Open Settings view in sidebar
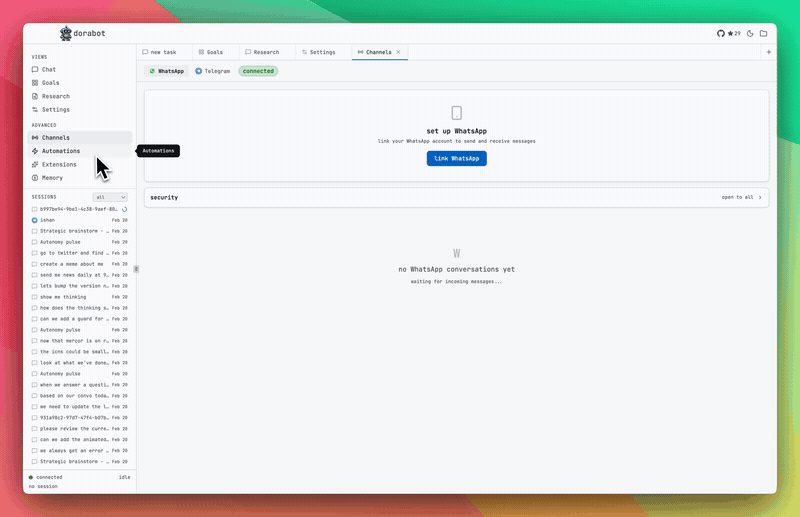This screenshot has width=800, height=517. click(80, 110)
